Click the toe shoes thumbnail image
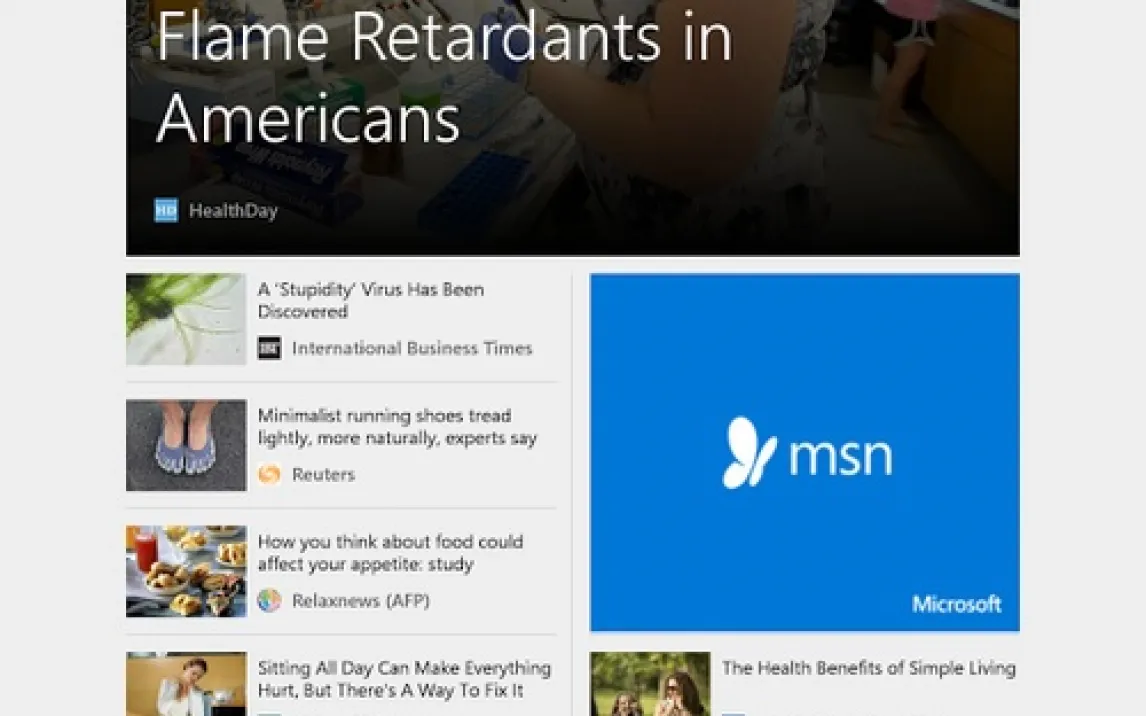This screenshot has width=1146, height=716. click(186, 446)
